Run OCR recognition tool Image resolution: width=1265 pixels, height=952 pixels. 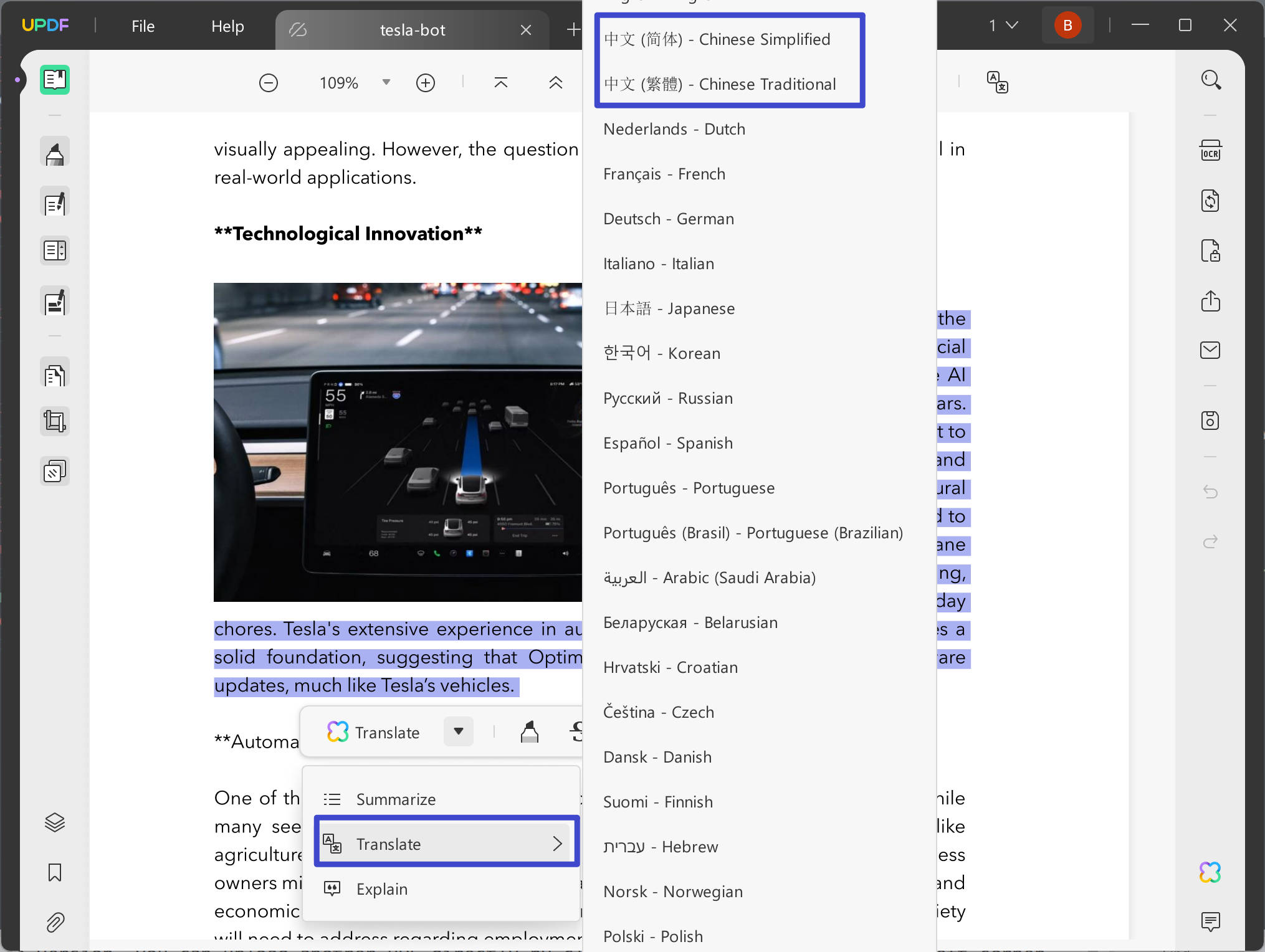1211,151
